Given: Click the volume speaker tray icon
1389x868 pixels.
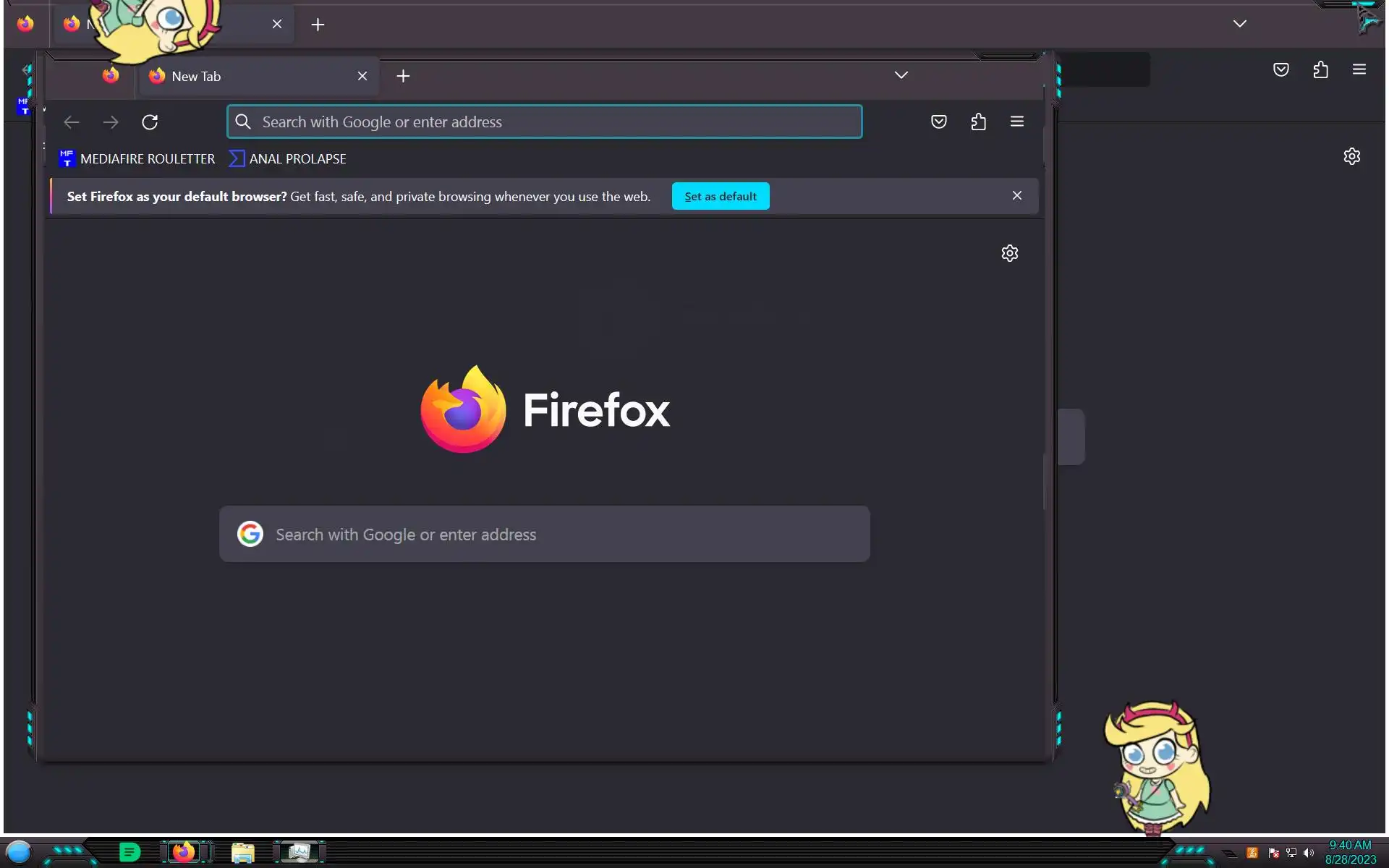Looking at the screenshot, I should coord(1308,853).
